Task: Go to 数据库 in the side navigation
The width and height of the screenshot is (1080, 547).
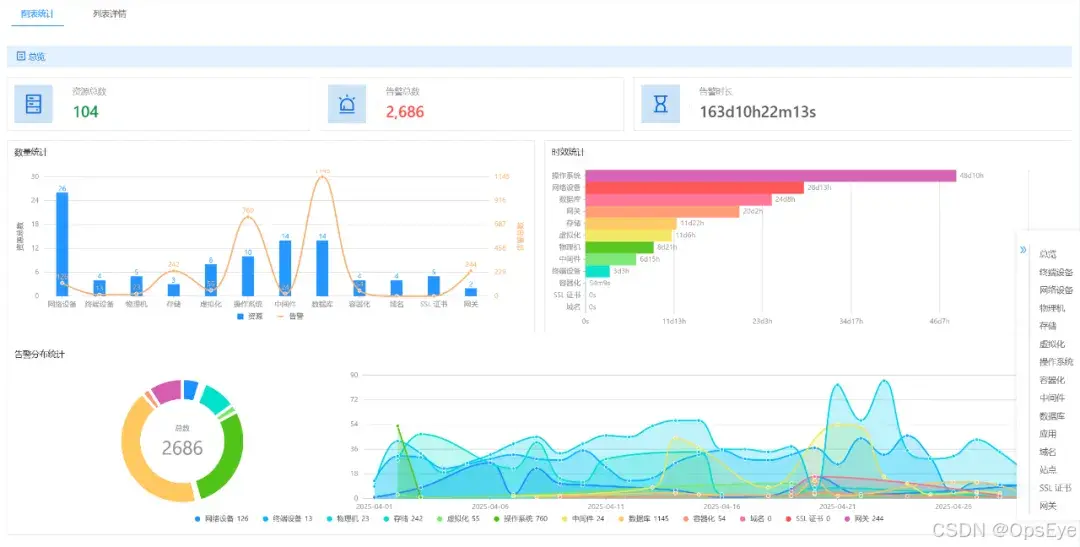Action: click(x=1051, y=416)
